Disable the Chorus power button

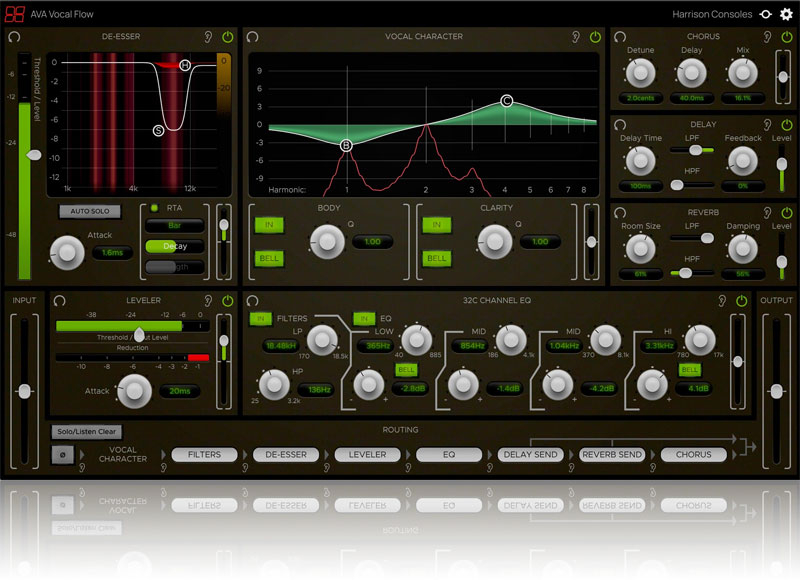coord(784,37)
